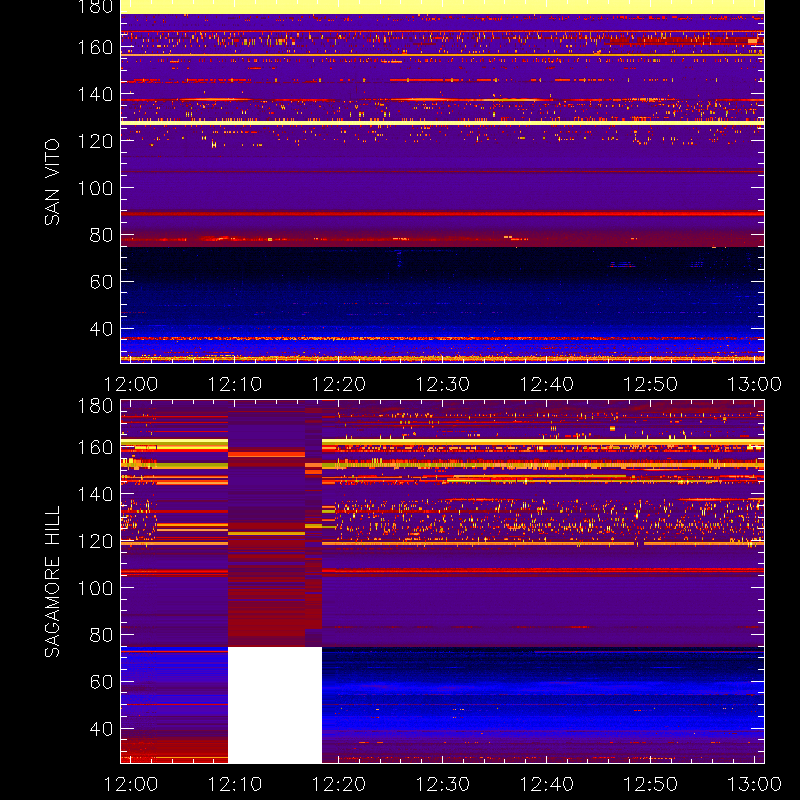
Task: Select the 120 label on San Vito axis
Action: point(95,141)
